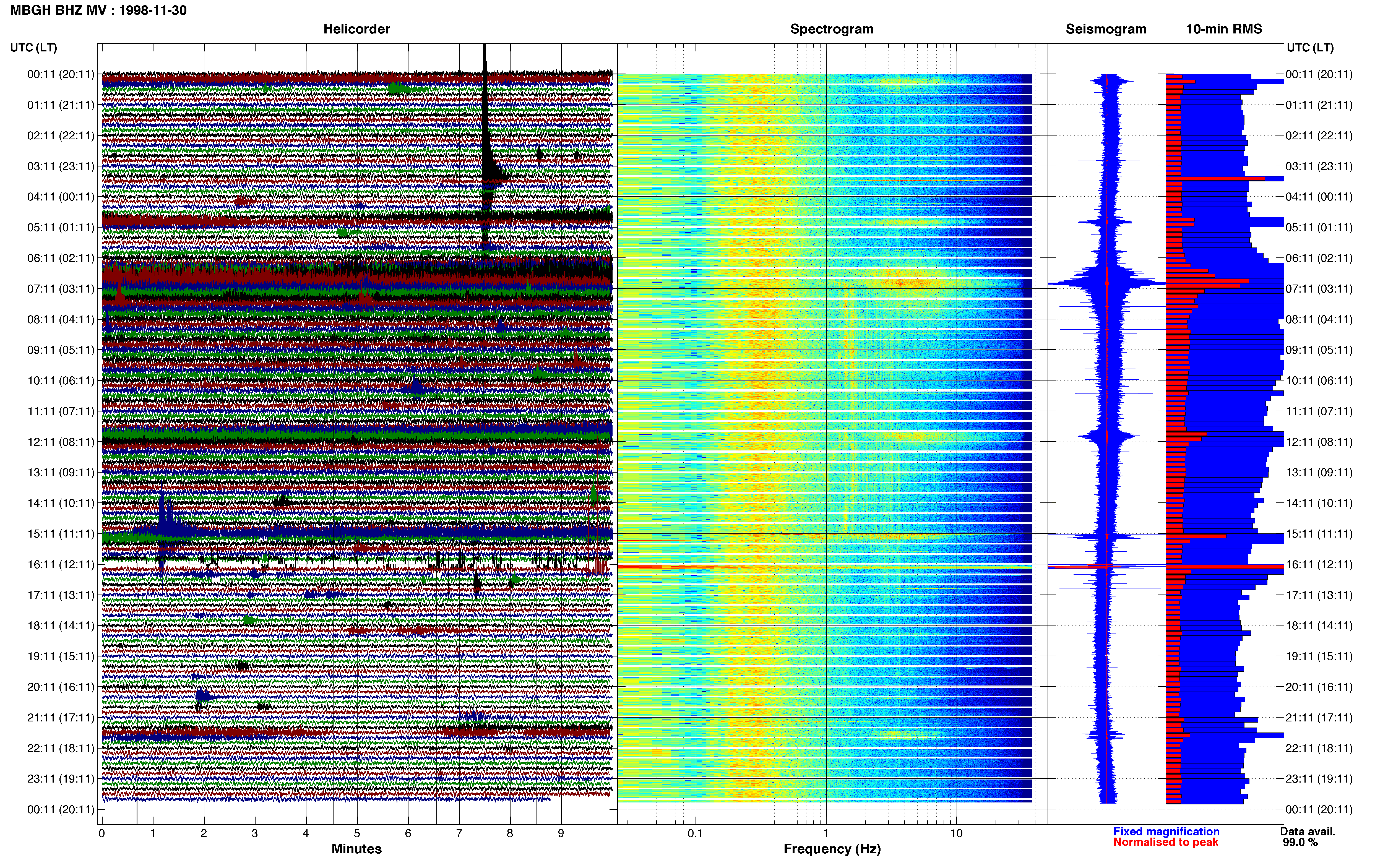Click left time label '18:11 (14:11)'
Screen dimensions: 1388x868
(61, 625)
